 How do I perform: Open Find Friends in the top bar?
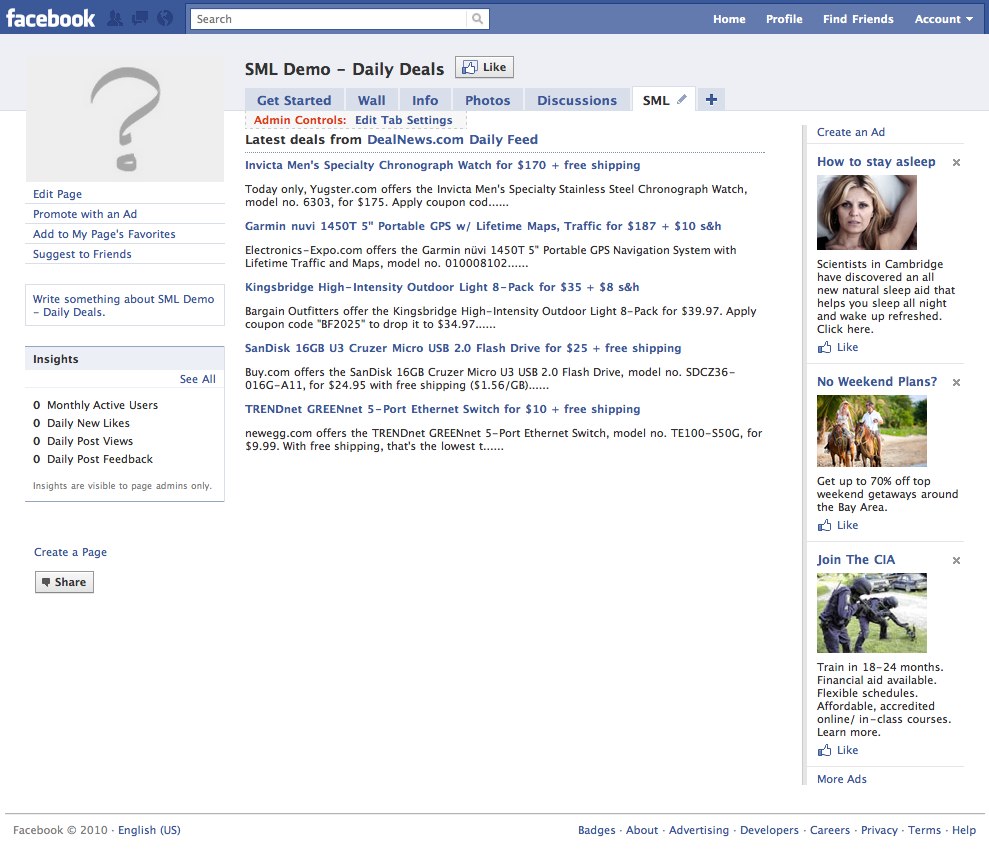(x=858, y=19)
